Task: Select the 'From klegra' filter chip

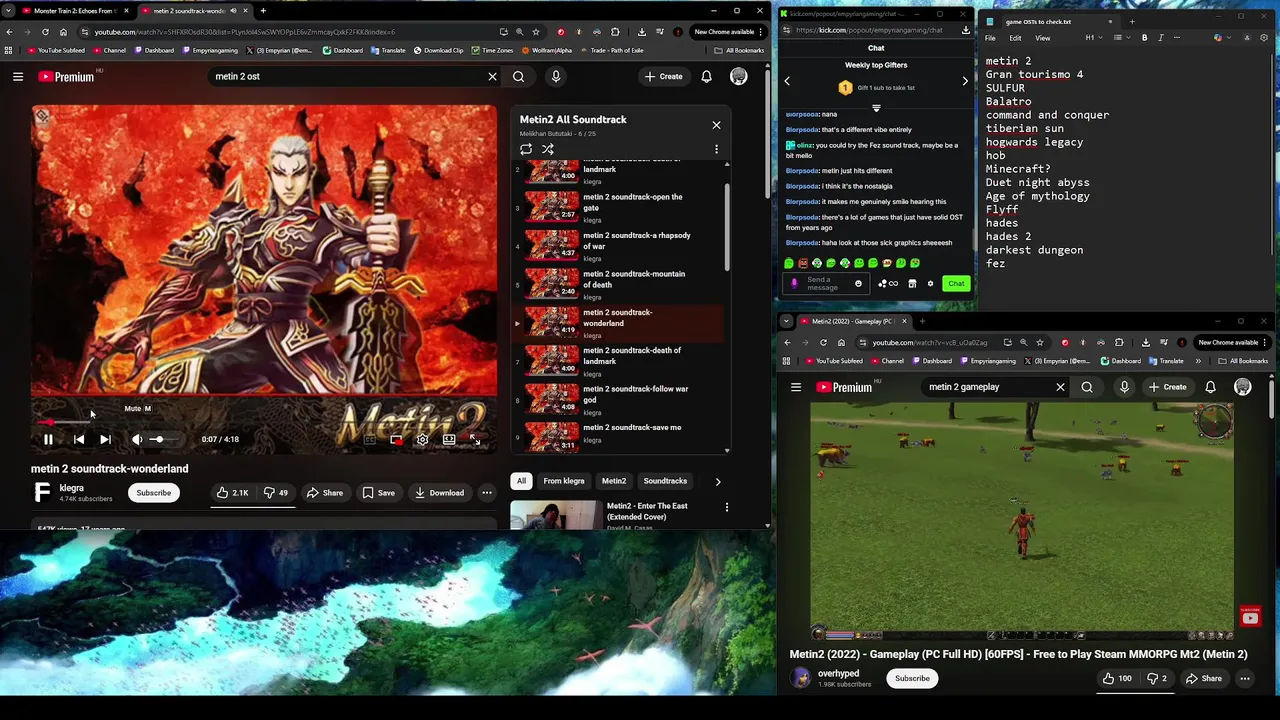Action: pyautogui.click(x=564, y=481)
